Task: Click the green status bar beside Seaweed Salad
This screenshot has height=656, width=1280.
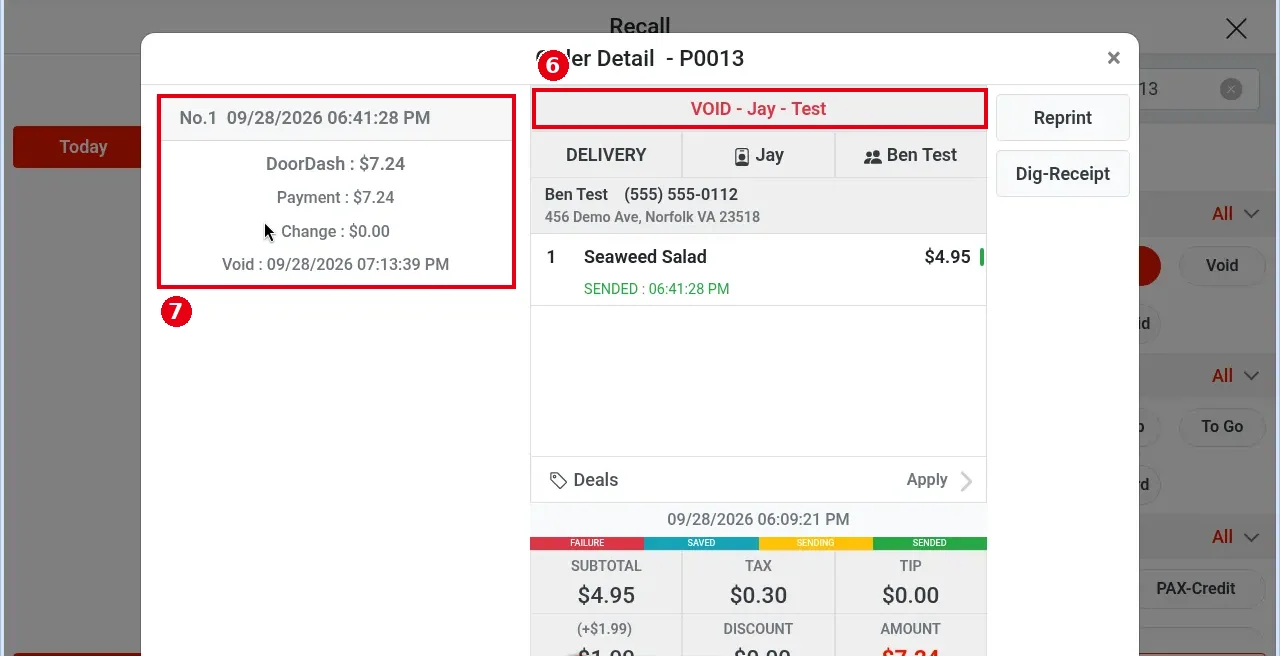Action: click(982, 257)
